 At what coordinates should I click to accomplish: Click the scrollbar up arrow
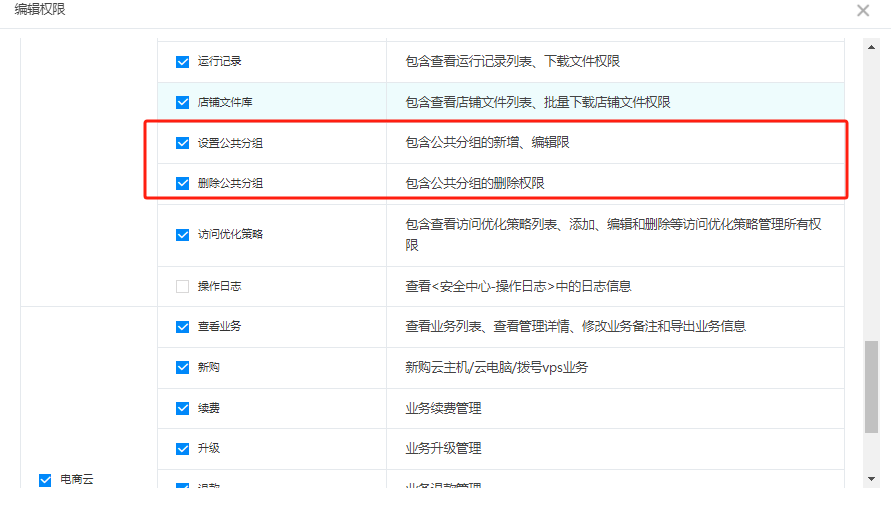871,47
